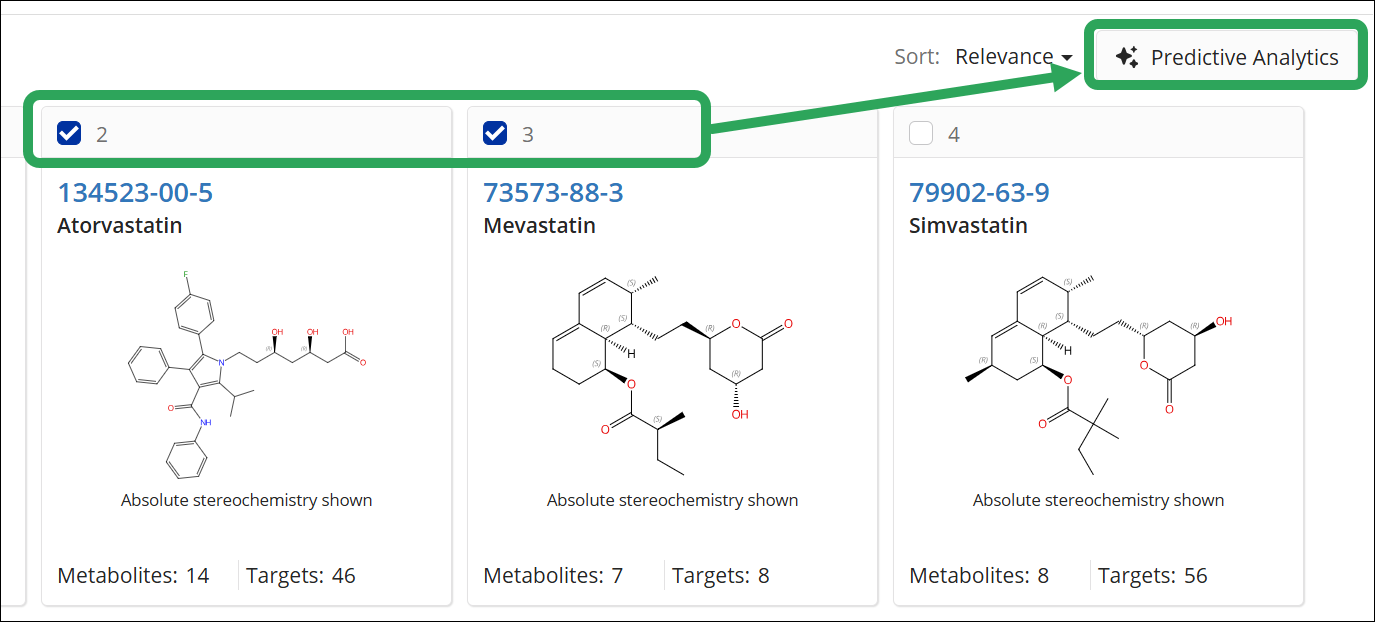This screenshot has height=622, width=1375.
Task: Open CAS number 73573-88-3 link
Action: pos(553,192)
